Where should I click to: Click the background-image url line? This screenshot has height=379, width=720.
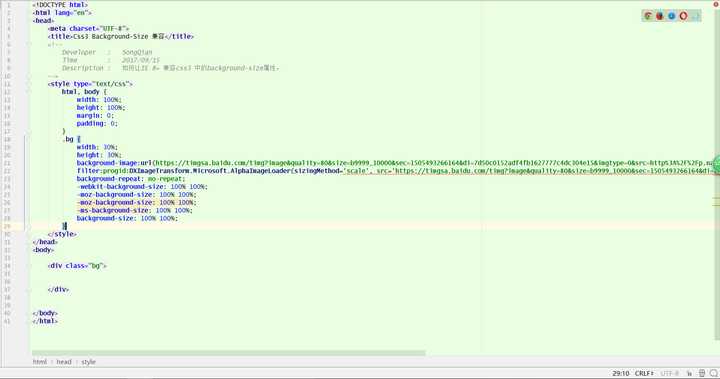pos(395,163)
